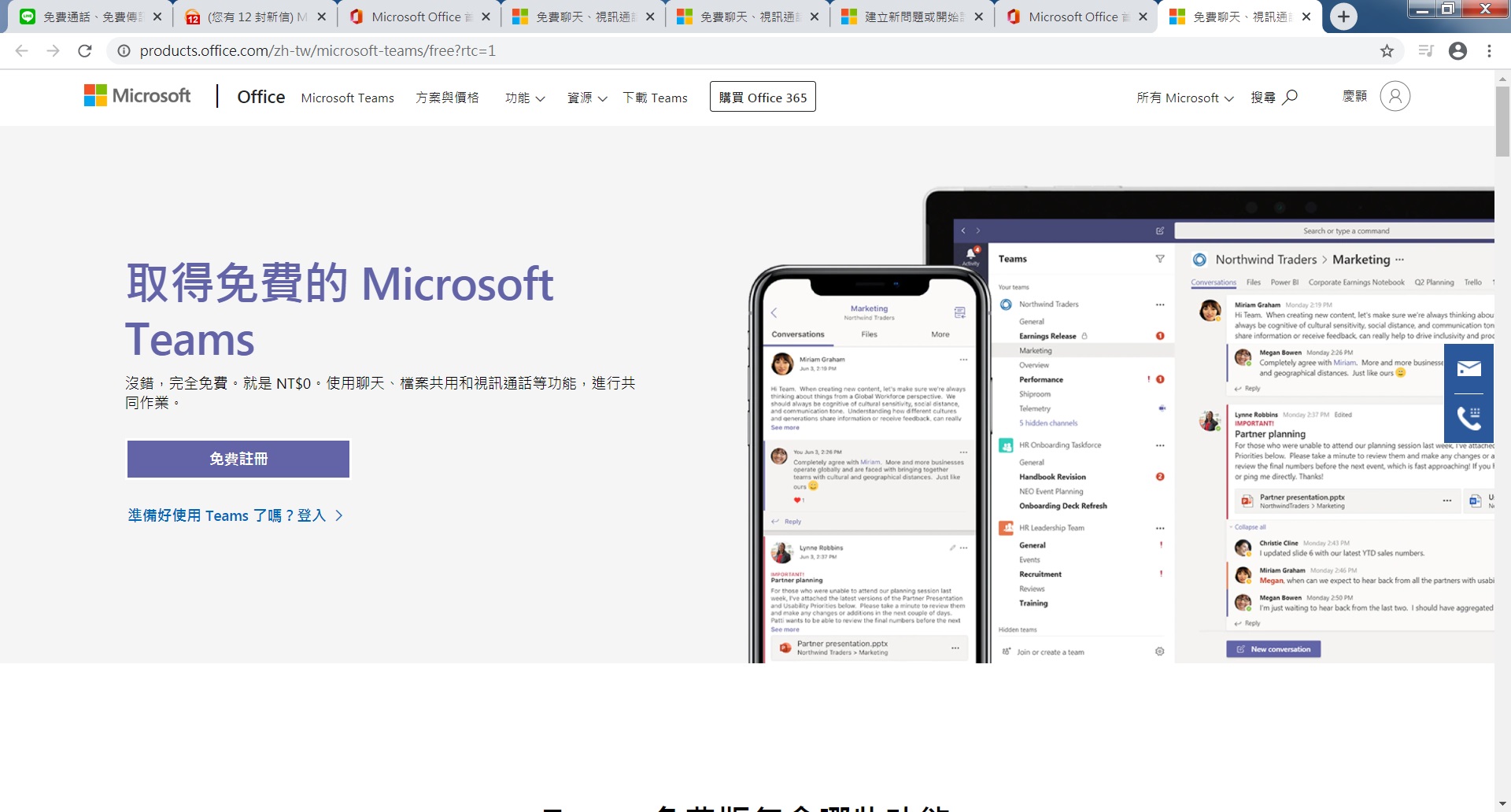The width and height of the screenshot is (1511, 812).
Task: Open Chrome's three-dot menu
Action: tap(1489, 51)
